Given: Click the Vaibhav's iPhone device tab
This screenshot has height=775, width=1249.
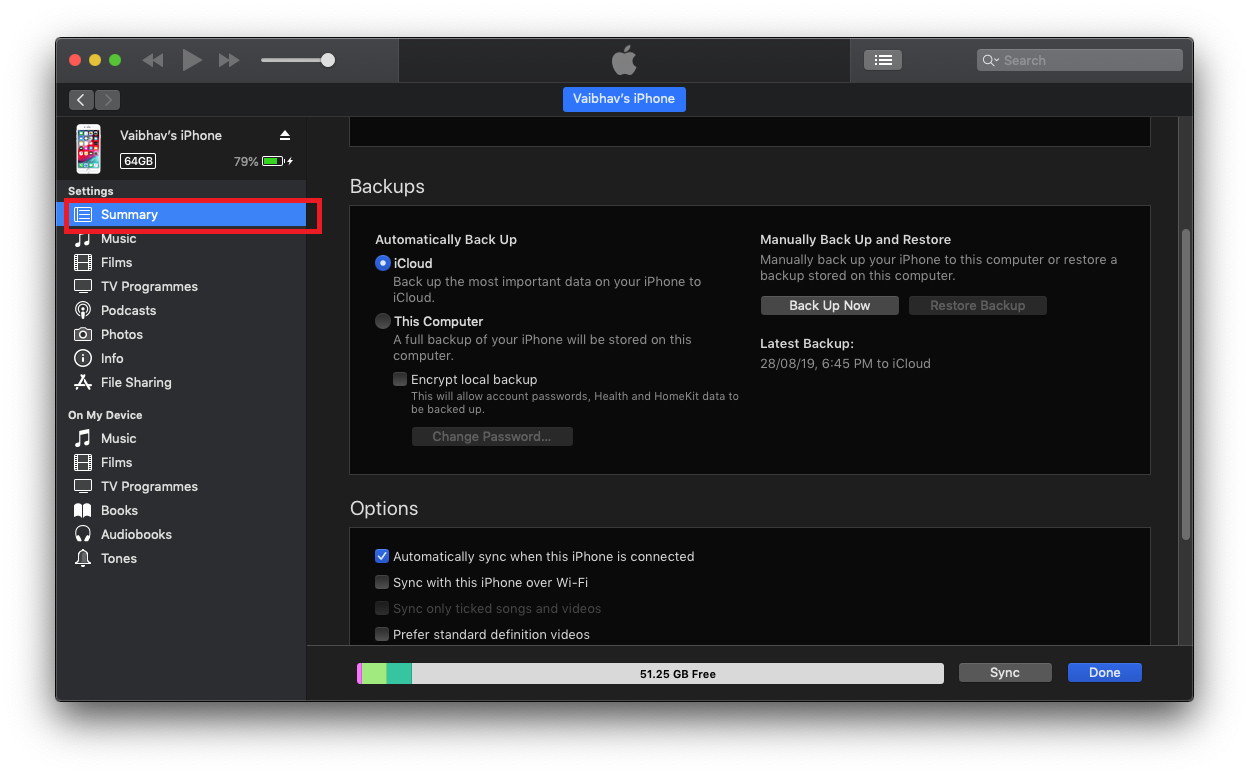Looking at the screenshot, I should pos(624,99).
